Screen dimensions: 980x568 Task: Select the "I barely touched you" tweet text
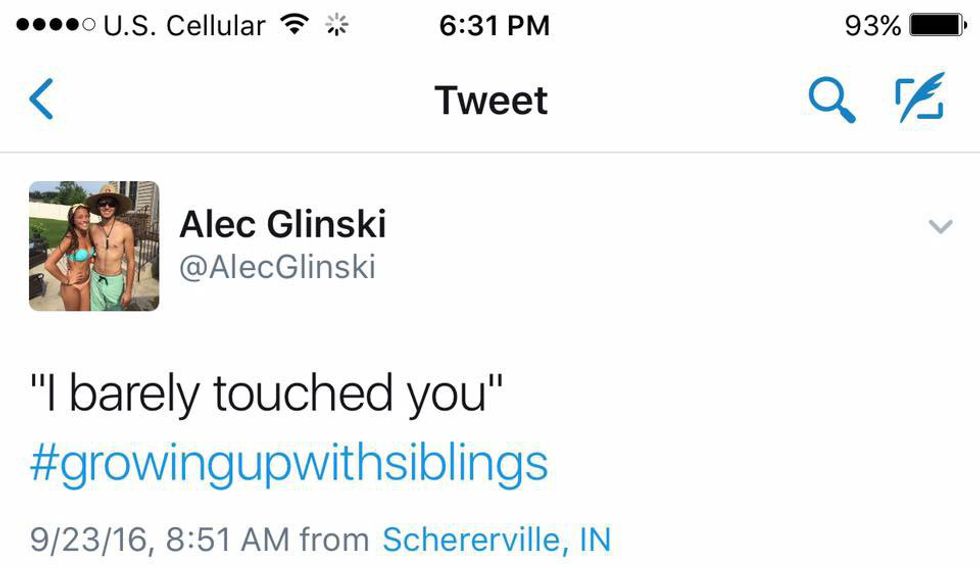click(264, 394)
